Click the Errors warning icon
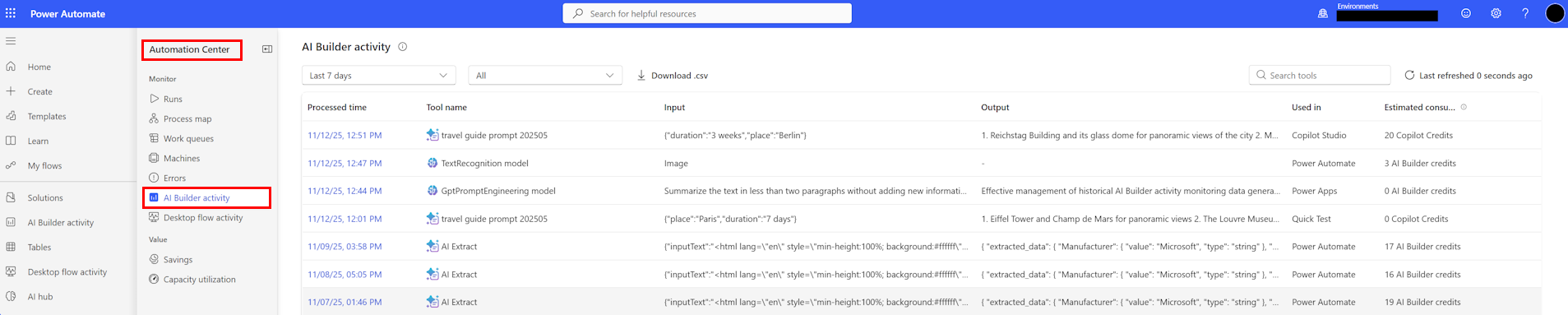Image resolution: width=1568 pixels, height=315 pixels. coord(154,178)
